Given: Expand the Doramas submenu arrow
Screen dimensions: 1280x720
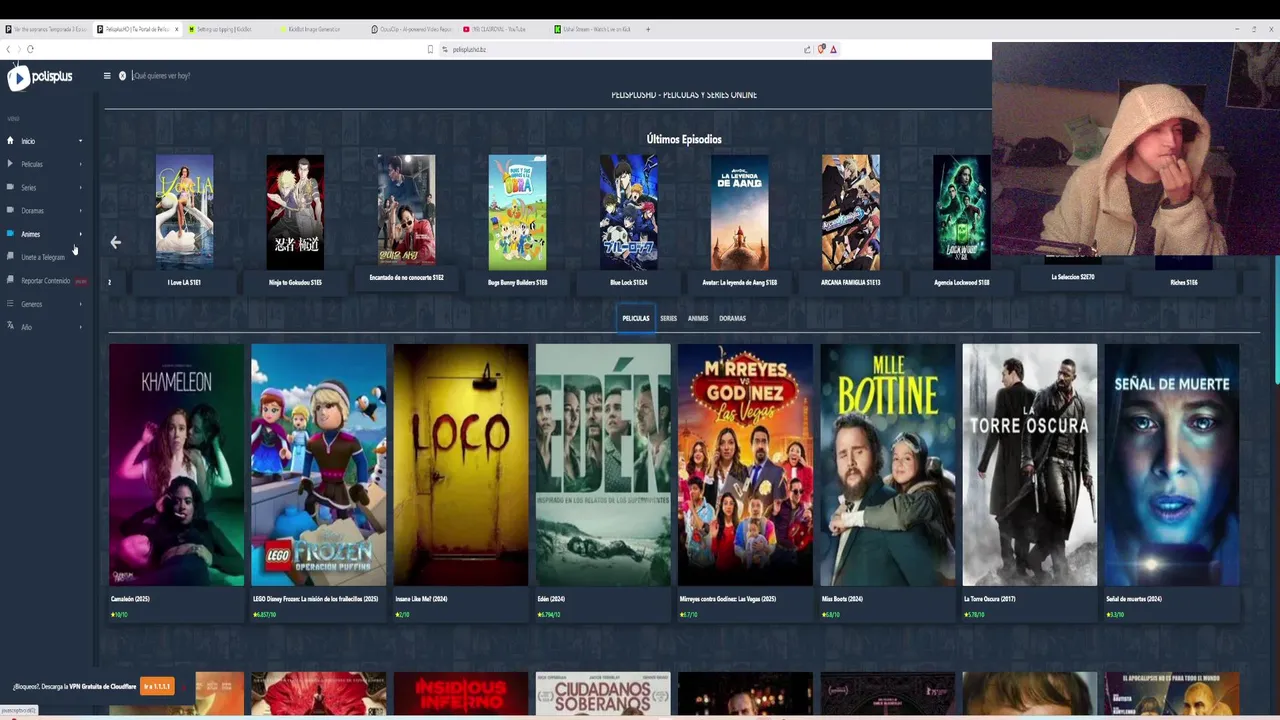Looking at the screenshot, I should point(81,210).
